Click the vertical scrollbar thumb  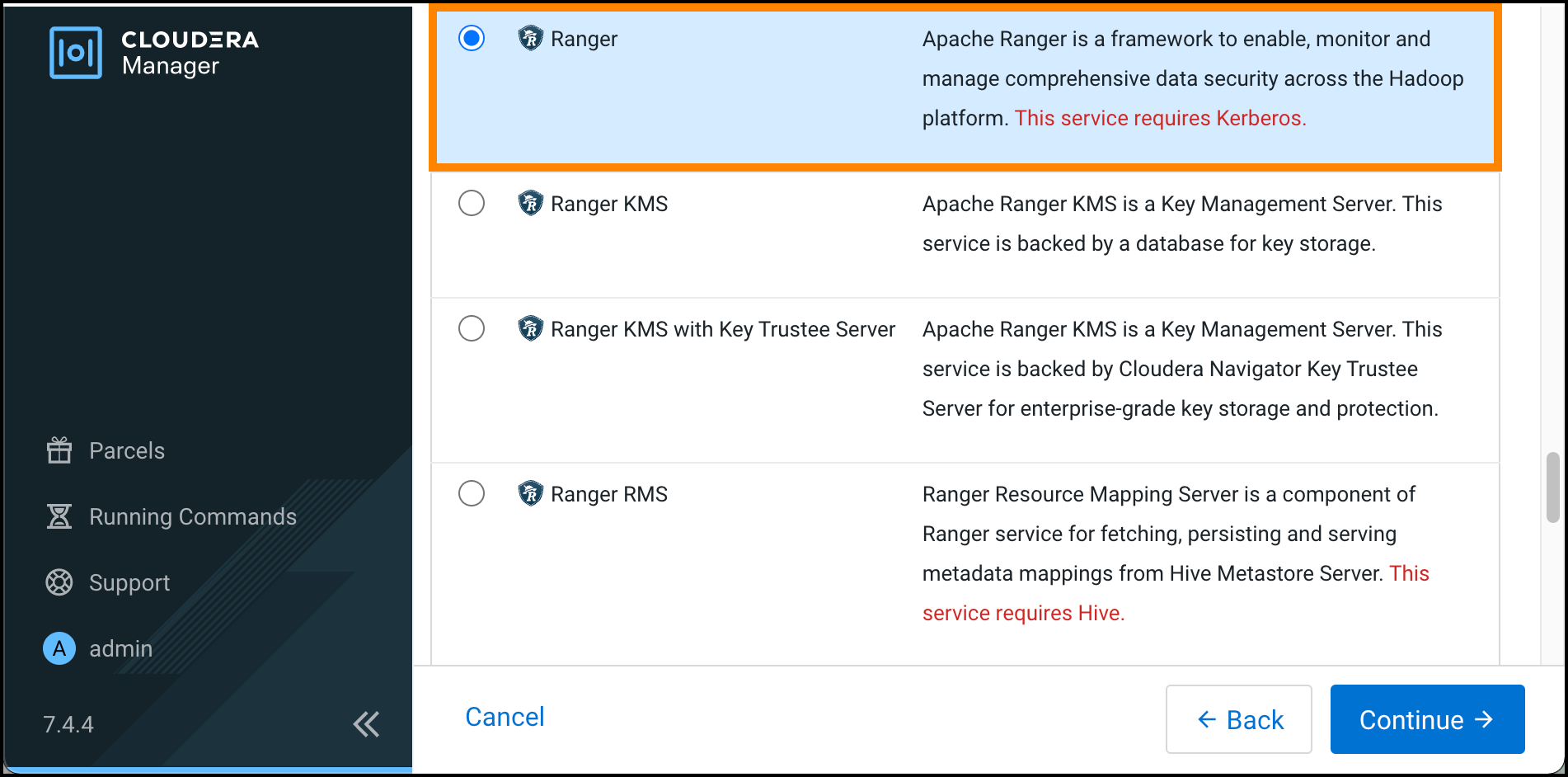(1552, 487)
